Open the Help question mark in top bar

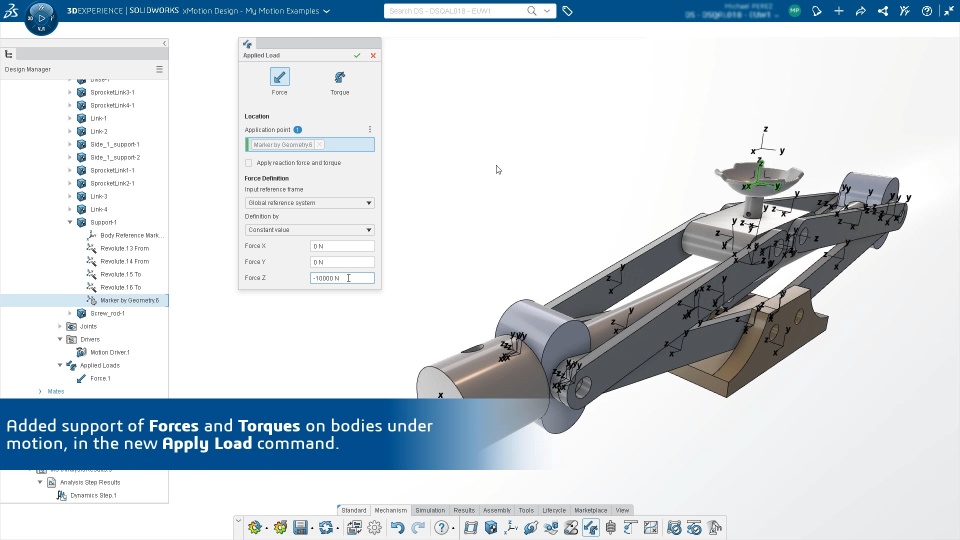[x=927, y=11]
